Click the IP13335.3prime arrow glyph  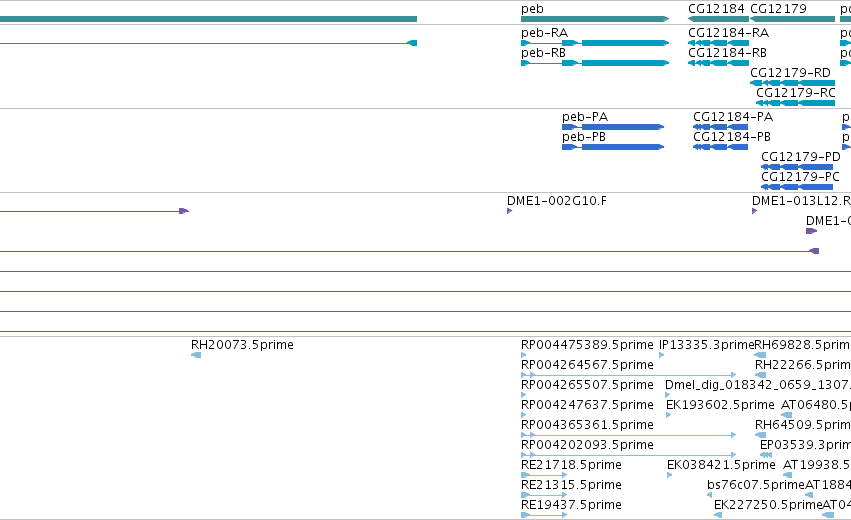[x=662, y=355]
